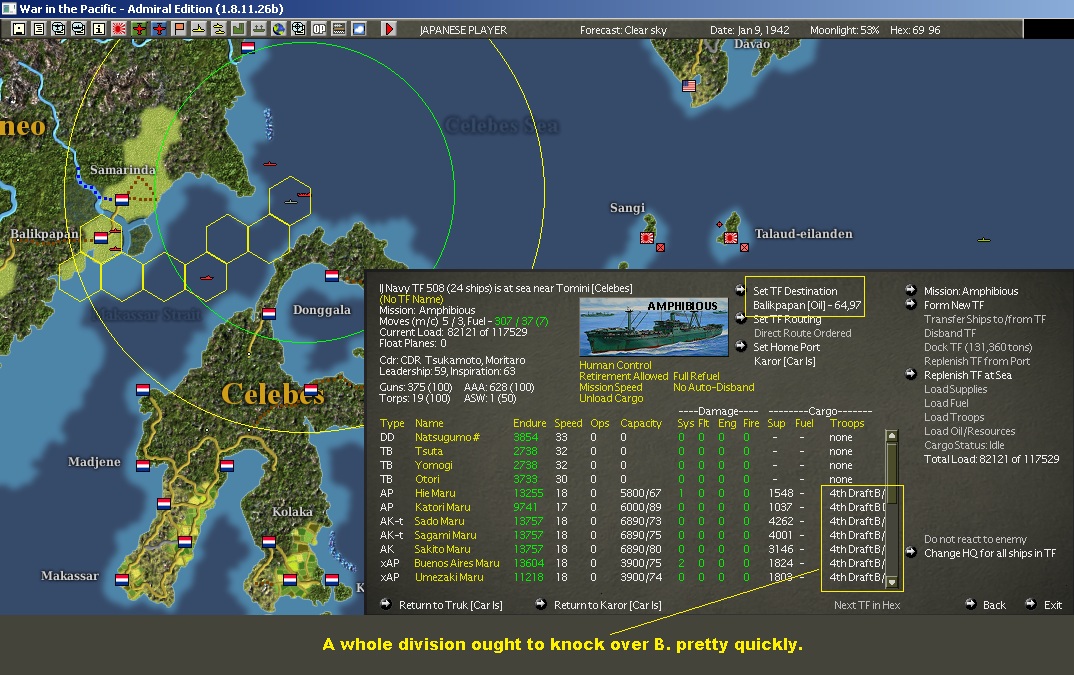
Task: Click the Capacity column header
Action: 640,424
